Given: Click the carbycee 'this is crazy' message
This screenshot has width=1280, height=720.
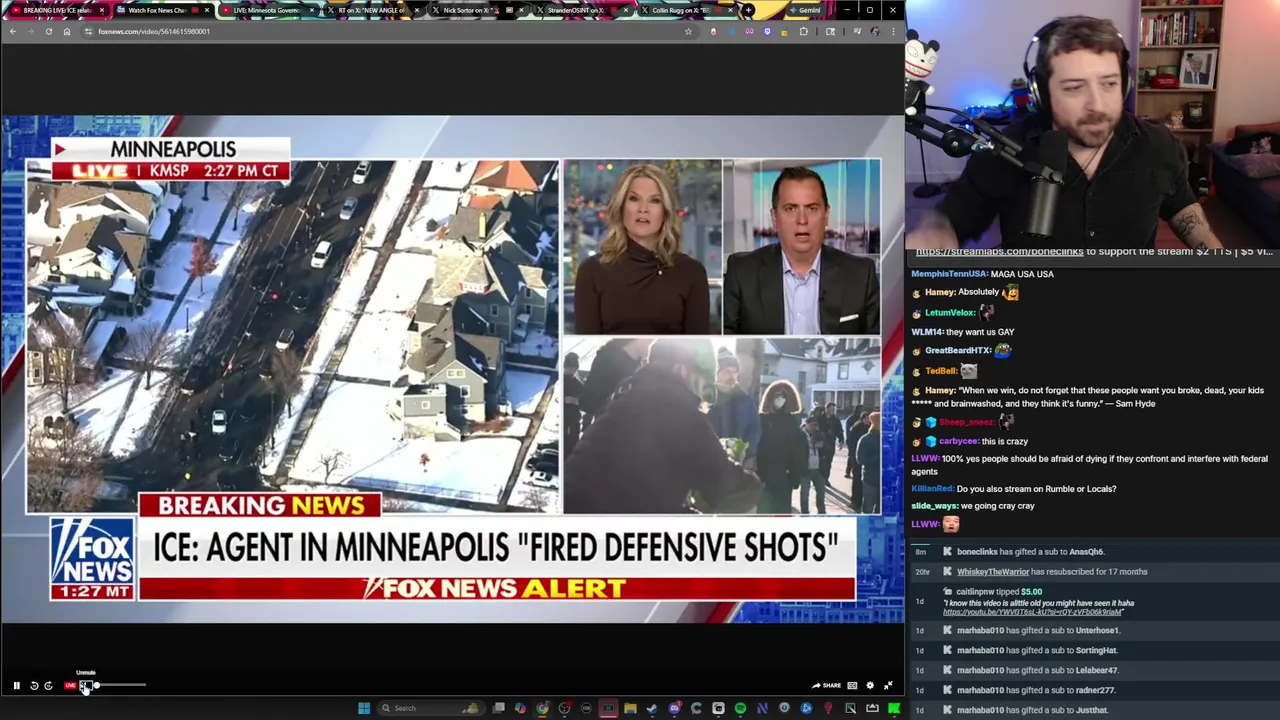Looking at the screenshot, I should [969, 441].
